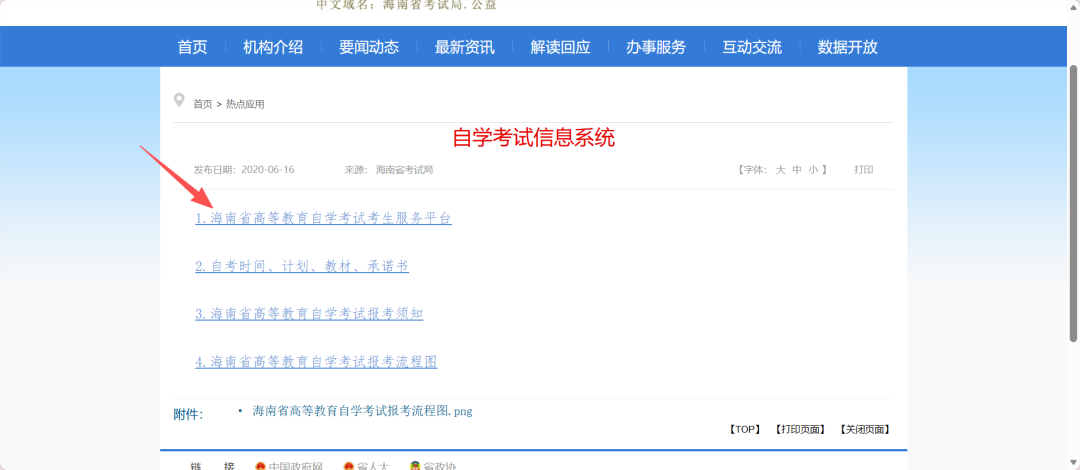Click the source text 海南省考试局
The image size is (1080, 470).
click(404, 170)
